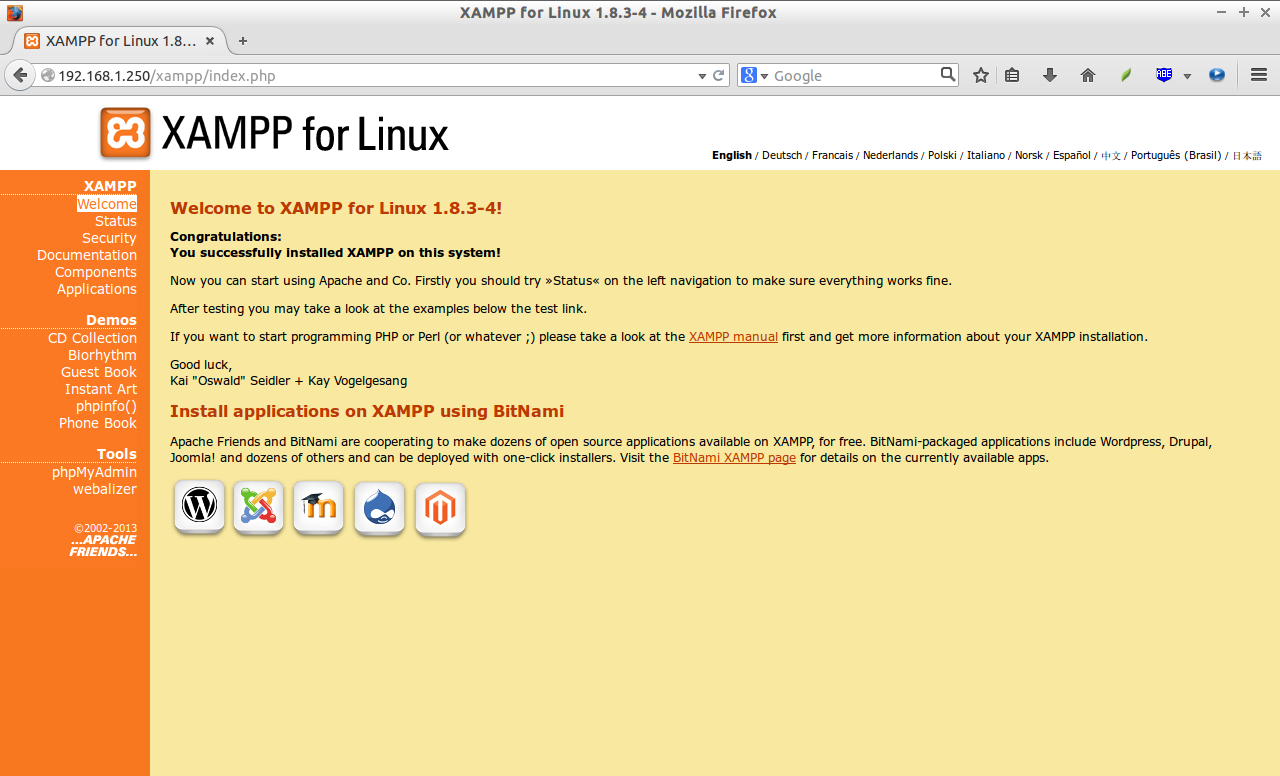Open the Biorhythm demo
This screenshot has width=1280, height=776.
pyautogui.click(x=102, y=355)
